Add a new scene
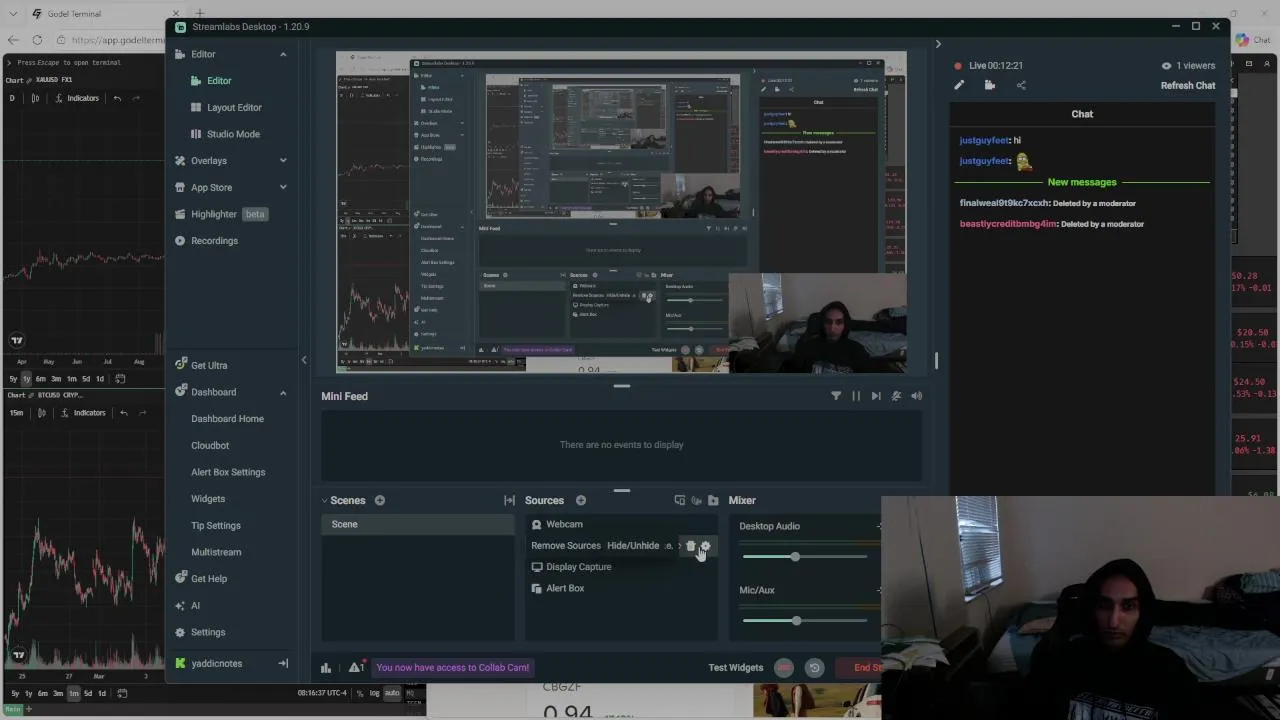This screenshot has width=1280, height=720. pos(380,500)
